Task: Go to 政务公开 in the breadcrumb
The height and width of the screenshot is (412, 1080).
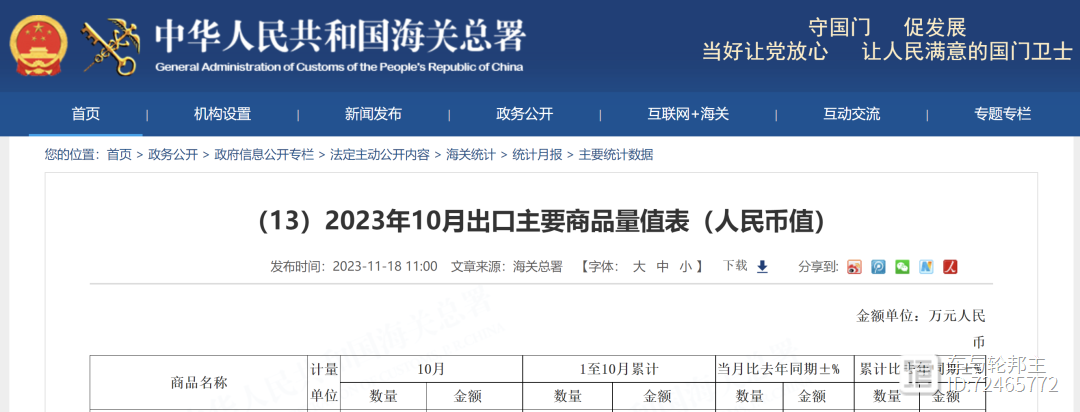Action: [173, 155]
